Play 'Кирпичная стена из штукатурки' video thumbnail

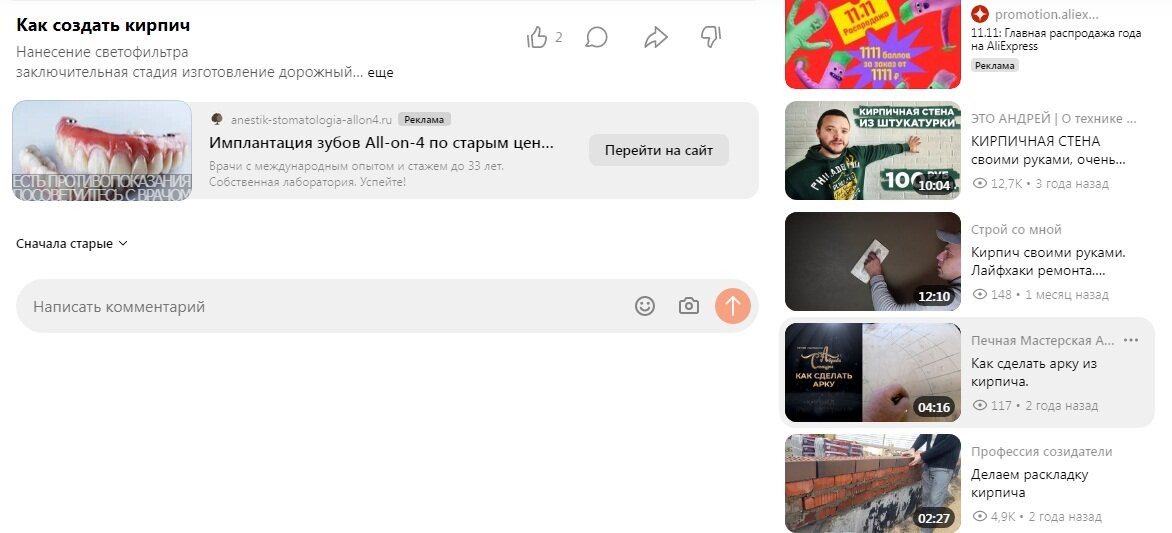point(872,150)
